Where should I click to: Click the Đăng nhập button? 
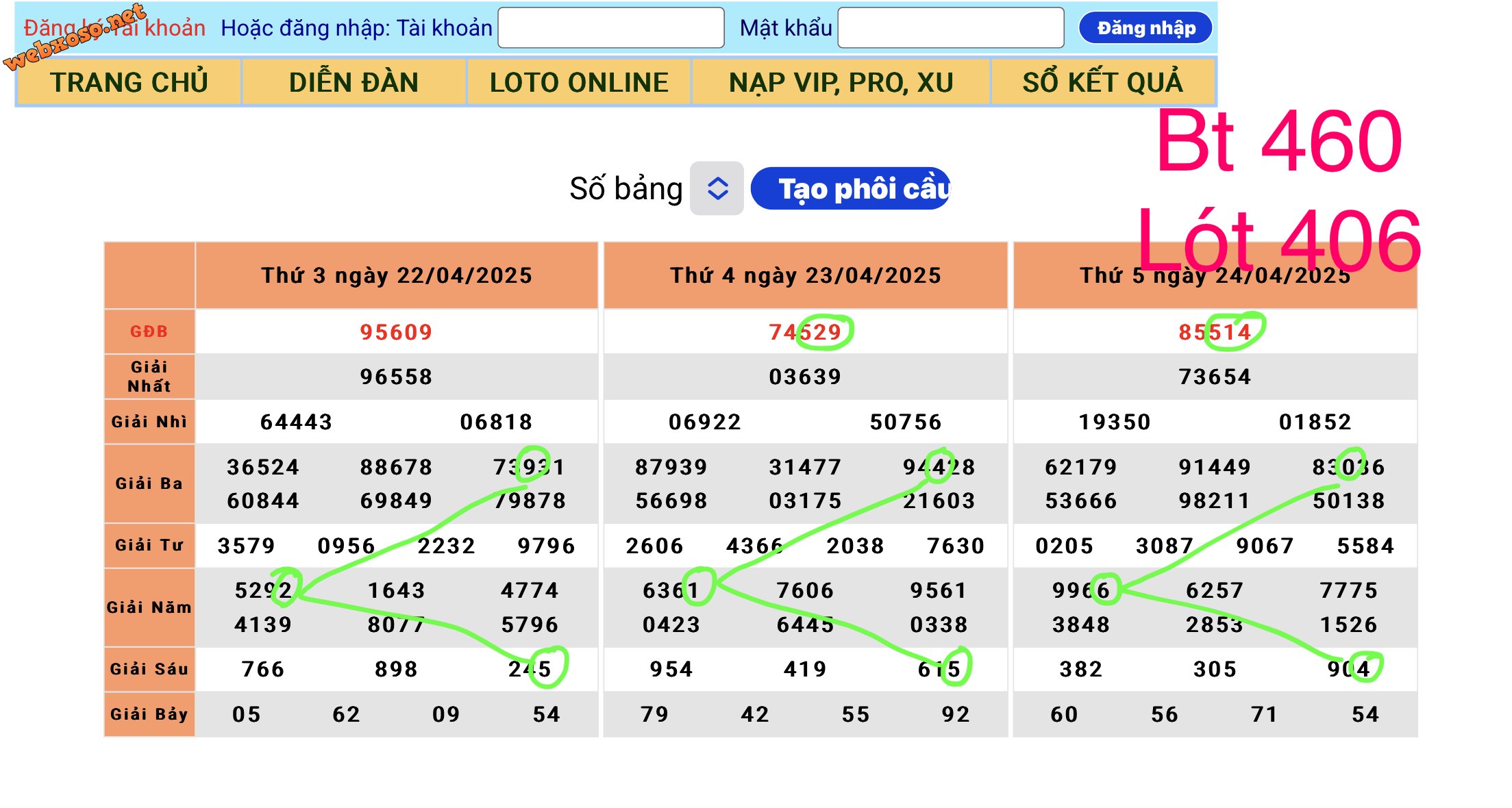coord(1145,28)
